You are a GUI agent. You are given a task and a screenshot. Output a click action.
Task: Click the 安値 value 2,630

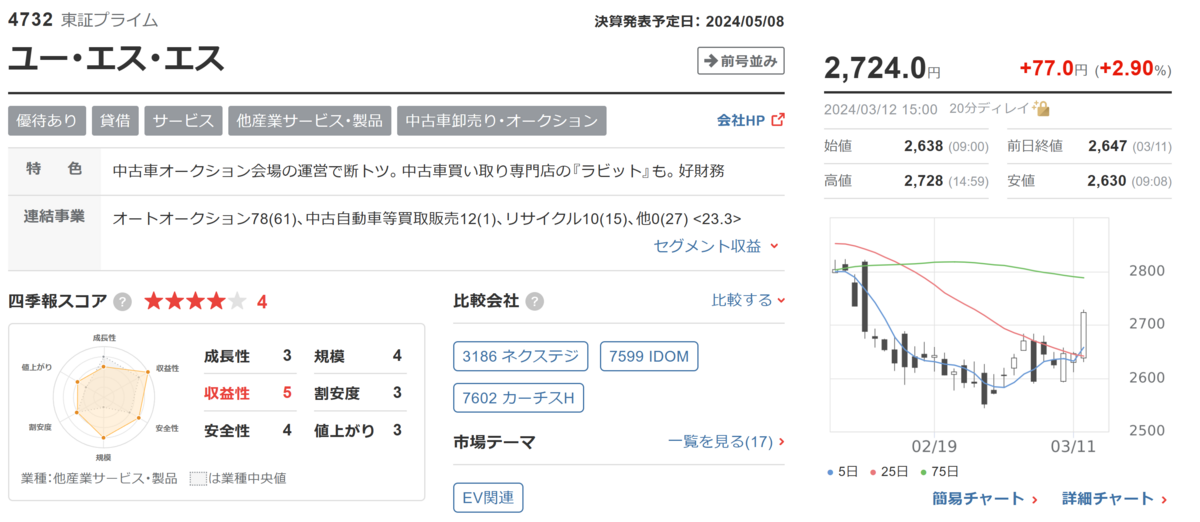[1107, 181]
